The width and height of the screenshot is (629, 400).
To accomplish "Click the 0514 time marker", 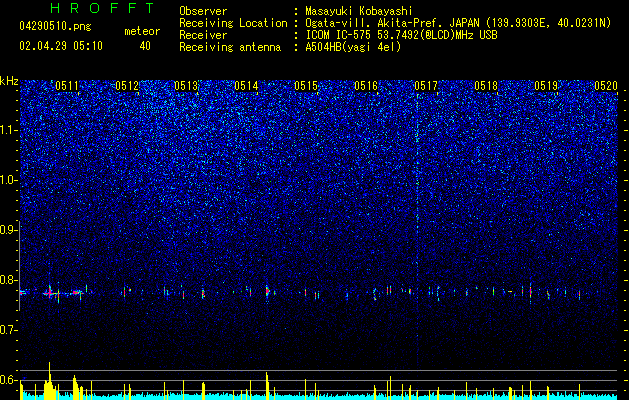I will point(246,86).
